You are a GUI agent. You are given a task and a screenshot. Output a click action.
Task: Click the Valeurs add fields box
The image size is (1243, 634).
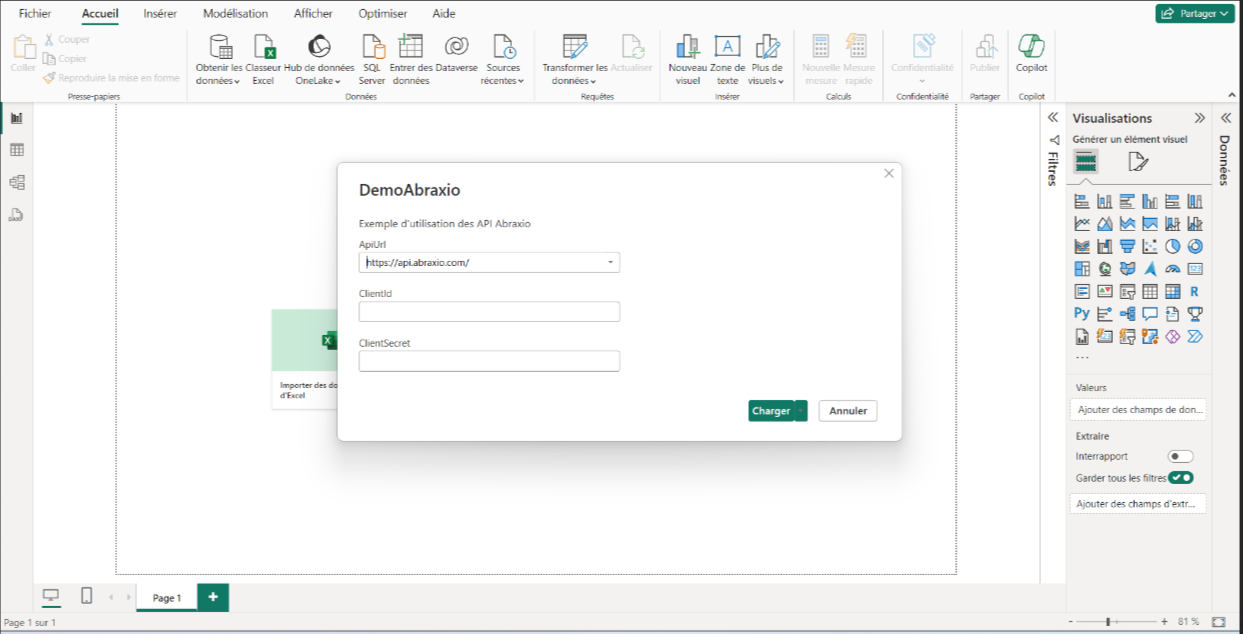1138,410
